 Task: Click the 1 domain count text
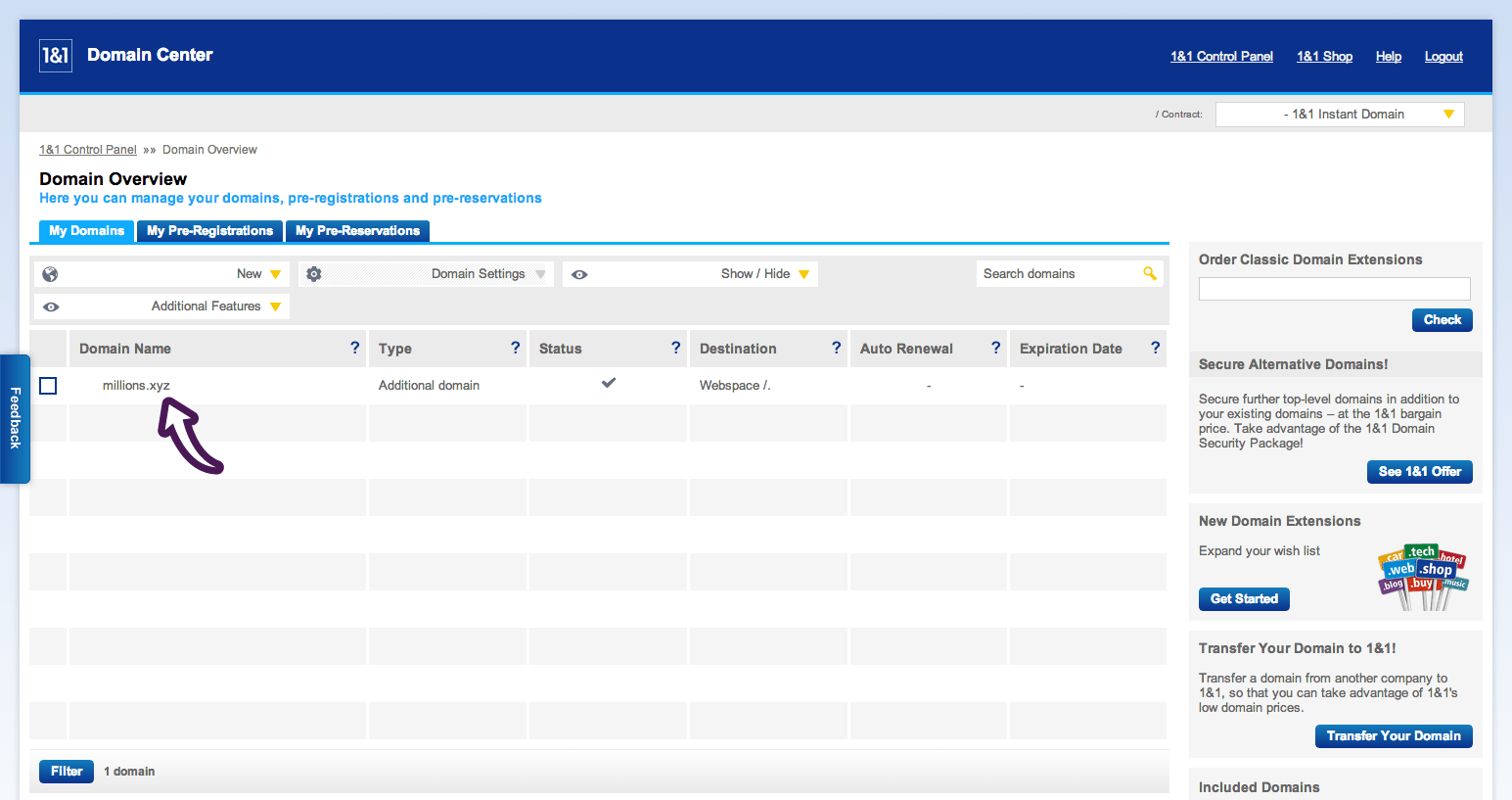click(129, 772)
